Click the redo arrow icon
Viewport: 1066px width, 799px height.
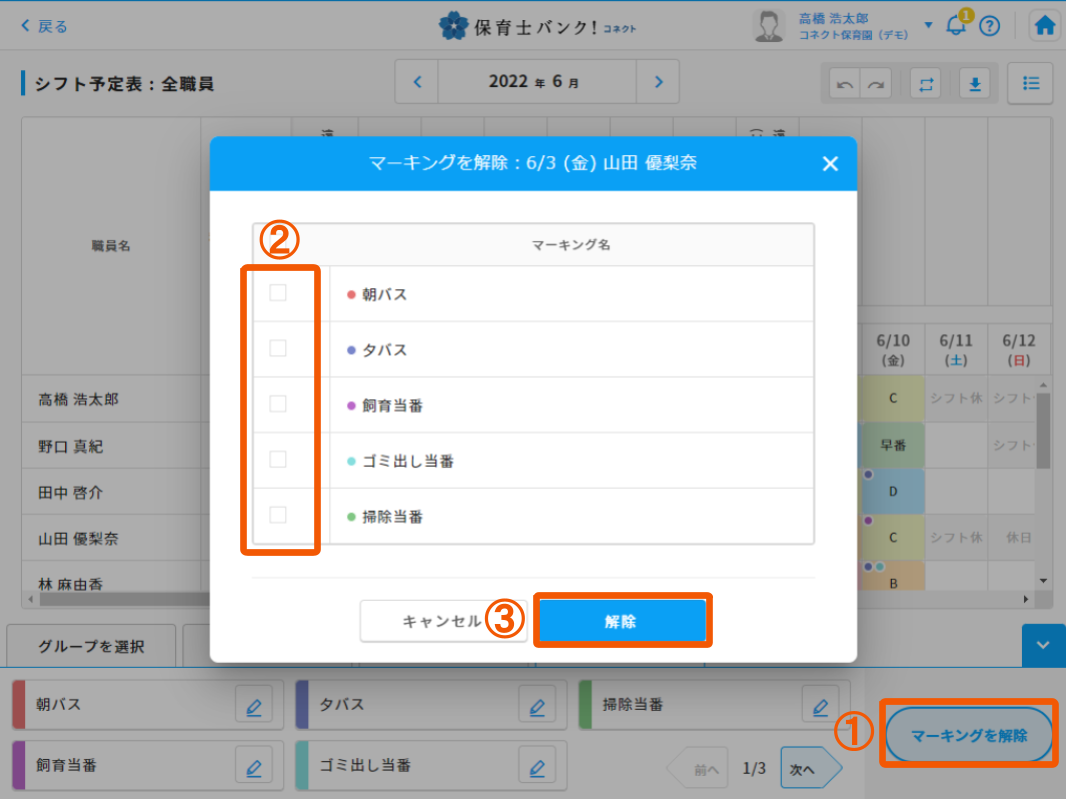(x=875, y=85)
